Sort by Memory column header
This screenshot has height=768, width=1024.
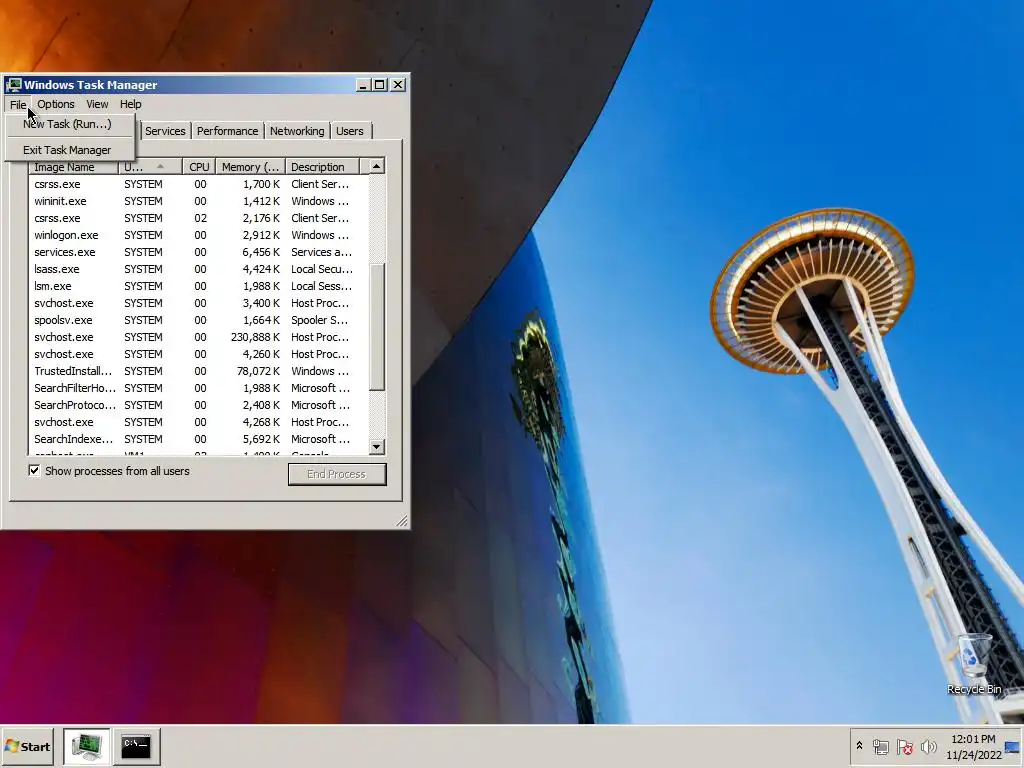tap(250, 167)
